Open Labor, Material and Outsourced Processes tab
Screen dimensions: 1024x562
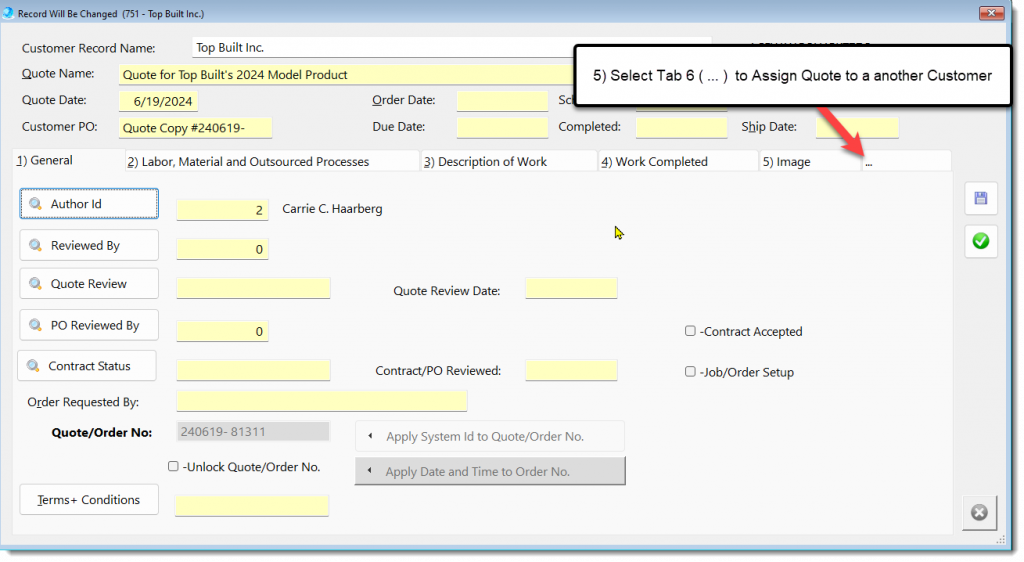(272, 162)
